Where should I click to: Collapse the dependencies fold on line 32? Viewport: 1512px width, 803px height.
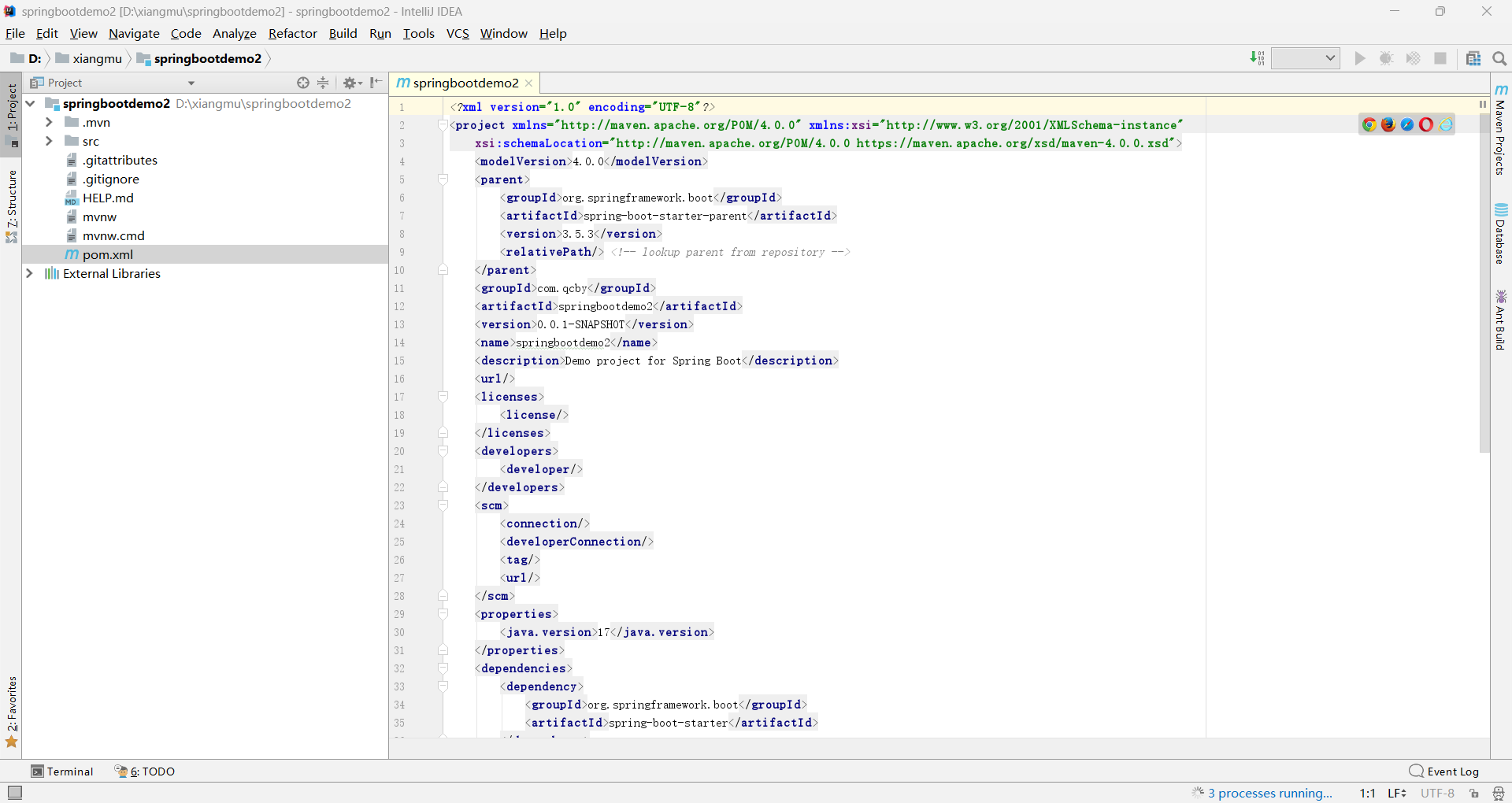443,668
